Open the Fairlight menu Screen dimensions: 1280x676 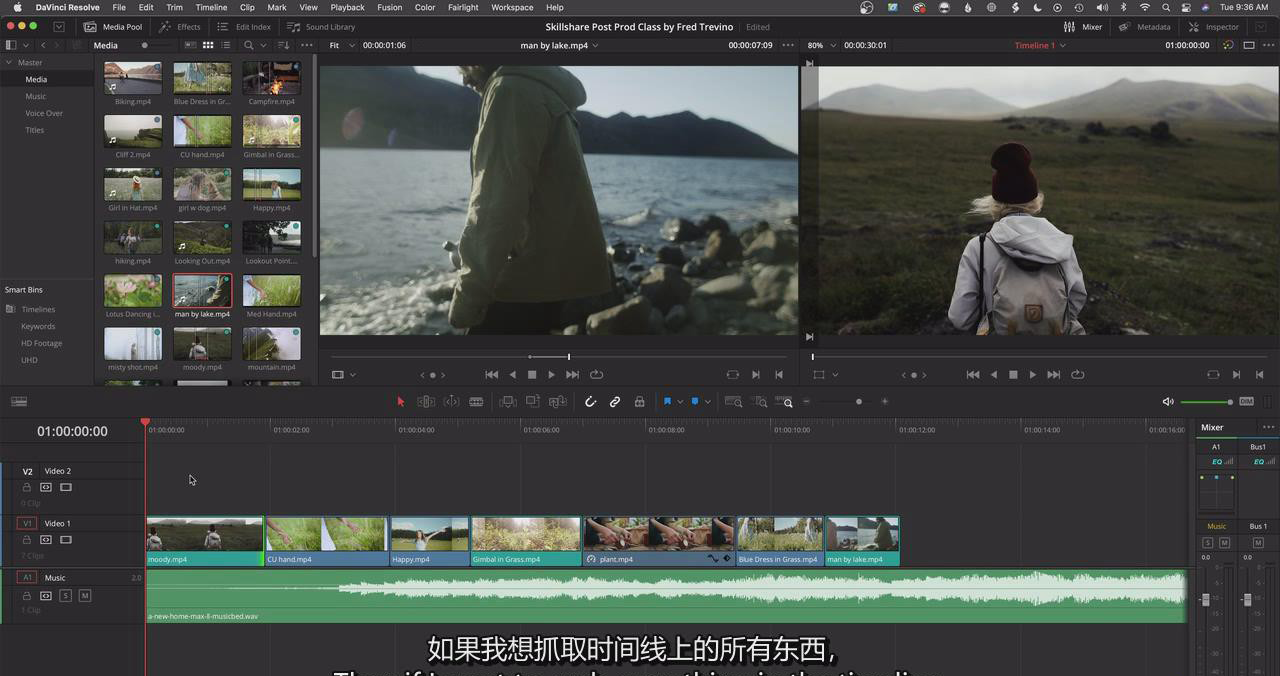coord(463,7)
